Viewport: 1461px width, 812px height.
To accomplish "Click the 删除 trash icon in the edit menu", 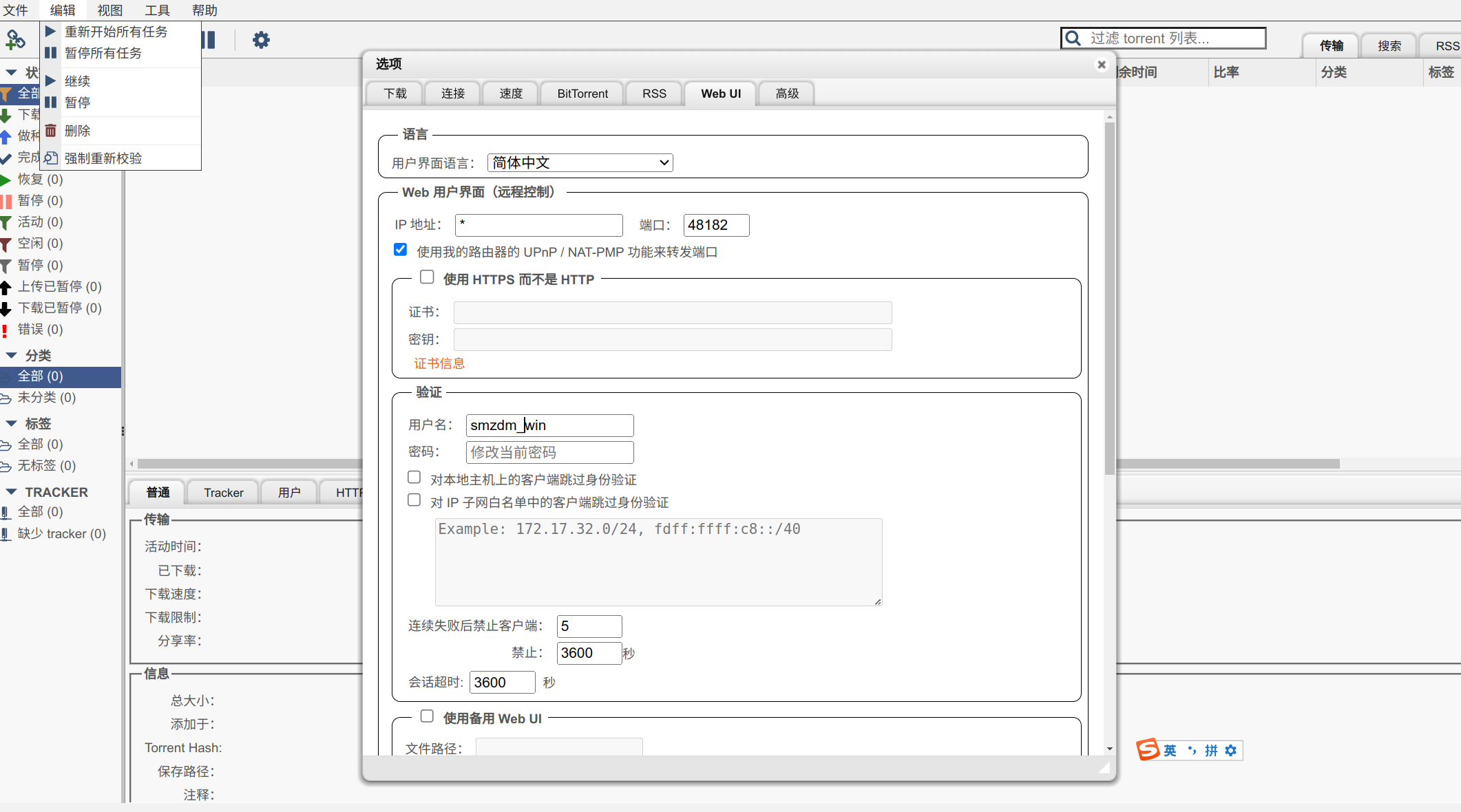I will pos(50,130).
